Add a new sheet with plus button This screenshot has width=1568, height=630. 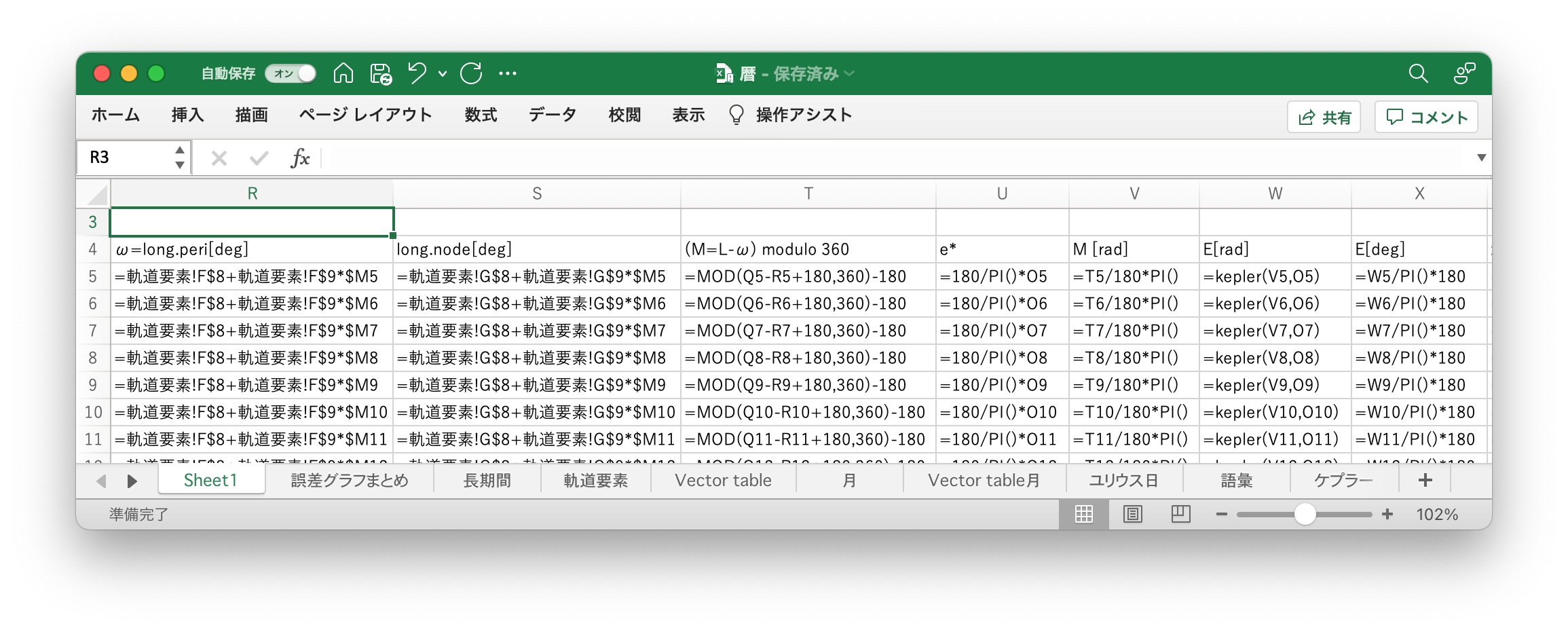click(1425, 481)
